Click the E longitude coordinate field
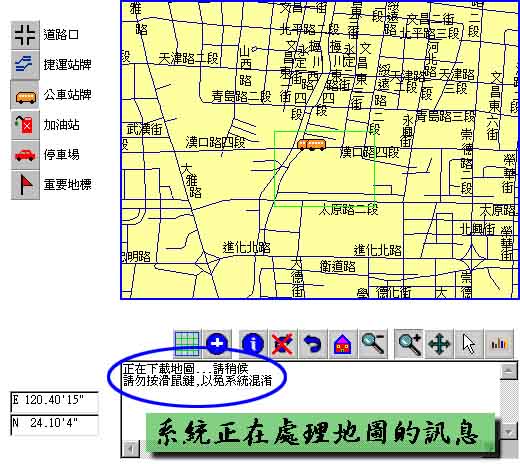520x464 pixels. click(55, 401)
